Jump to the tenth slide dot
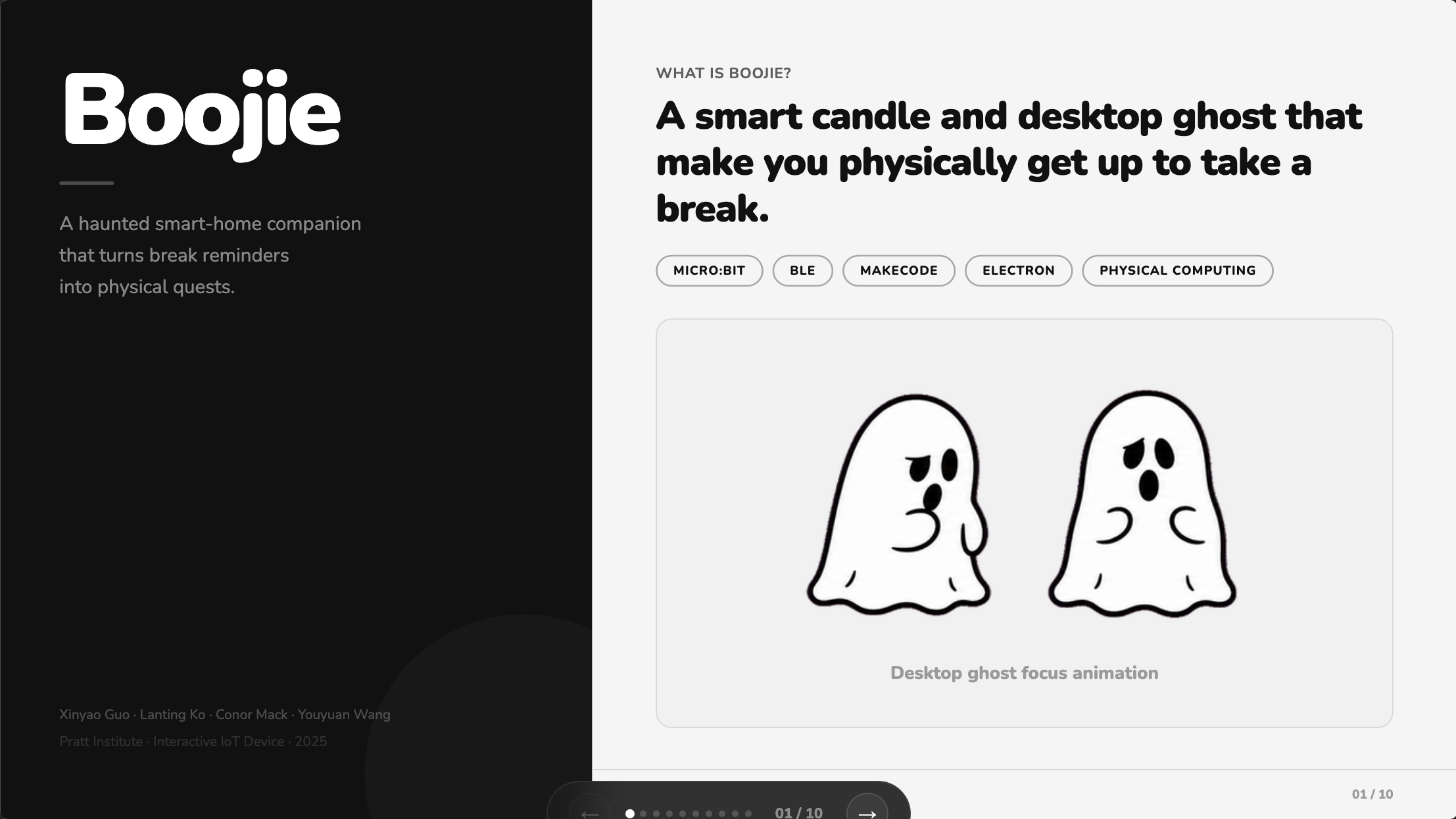Image resolution: width=1456 pixels, height=819 pixels. (748, 814)
